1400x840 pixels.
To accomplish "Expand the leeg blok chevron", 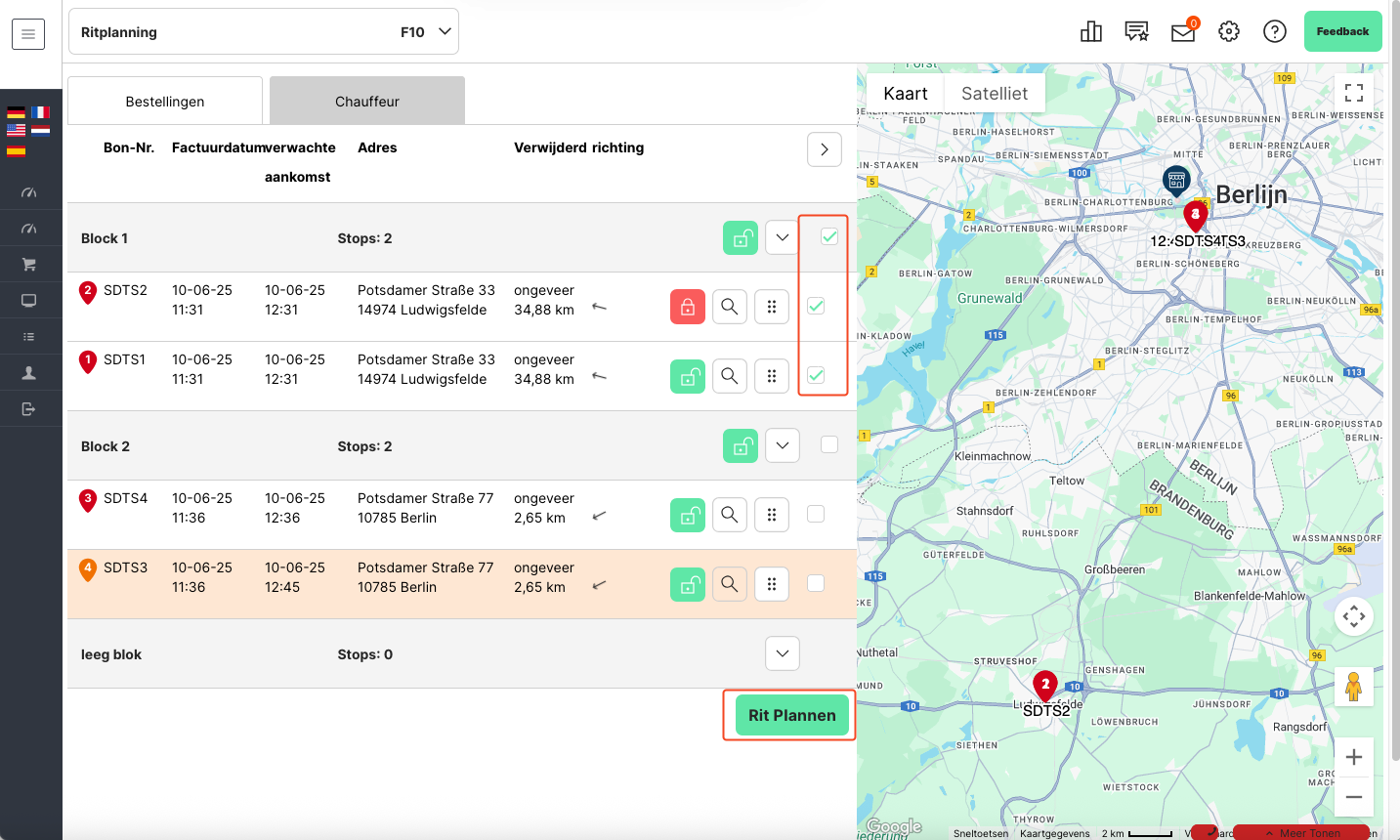I will [783, 653].
